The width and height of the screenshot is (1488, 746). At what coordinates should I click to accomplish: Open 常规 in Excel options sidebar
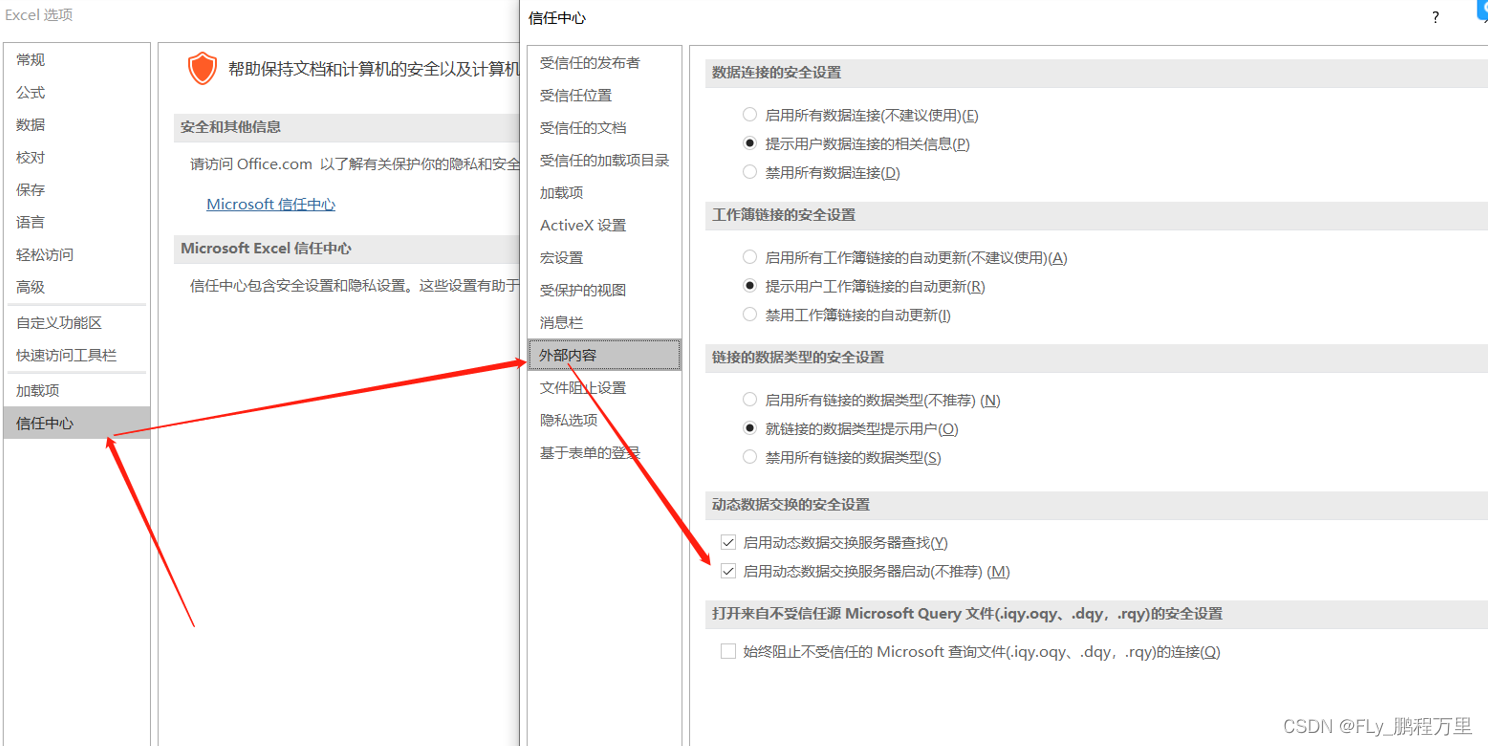(77, 60)
